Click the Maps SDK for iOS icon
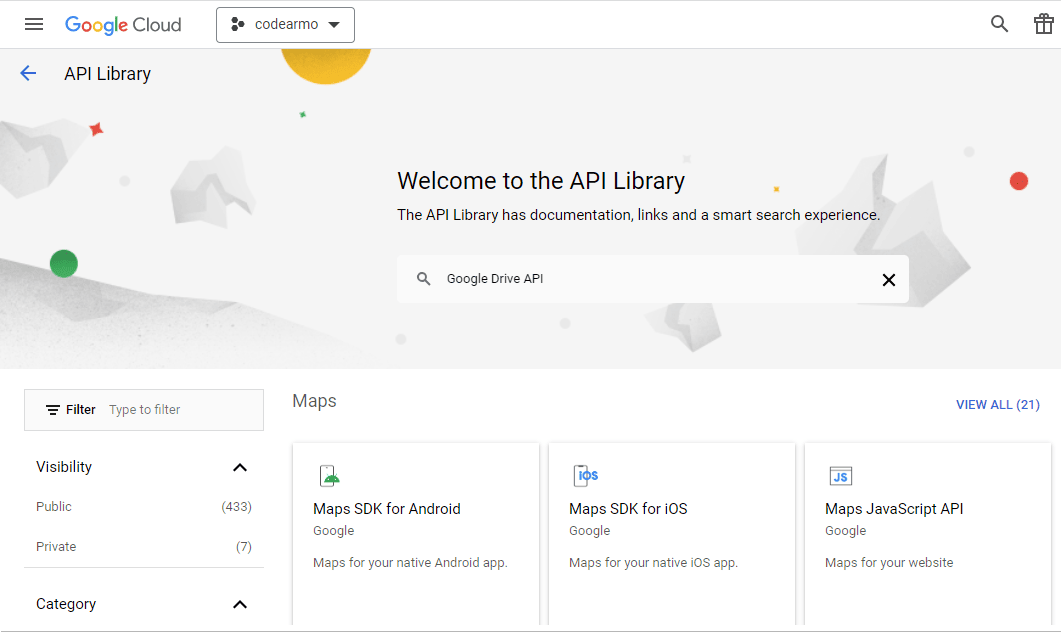Viewport: 1061px width, 632px height. click(x=585, y=476)
